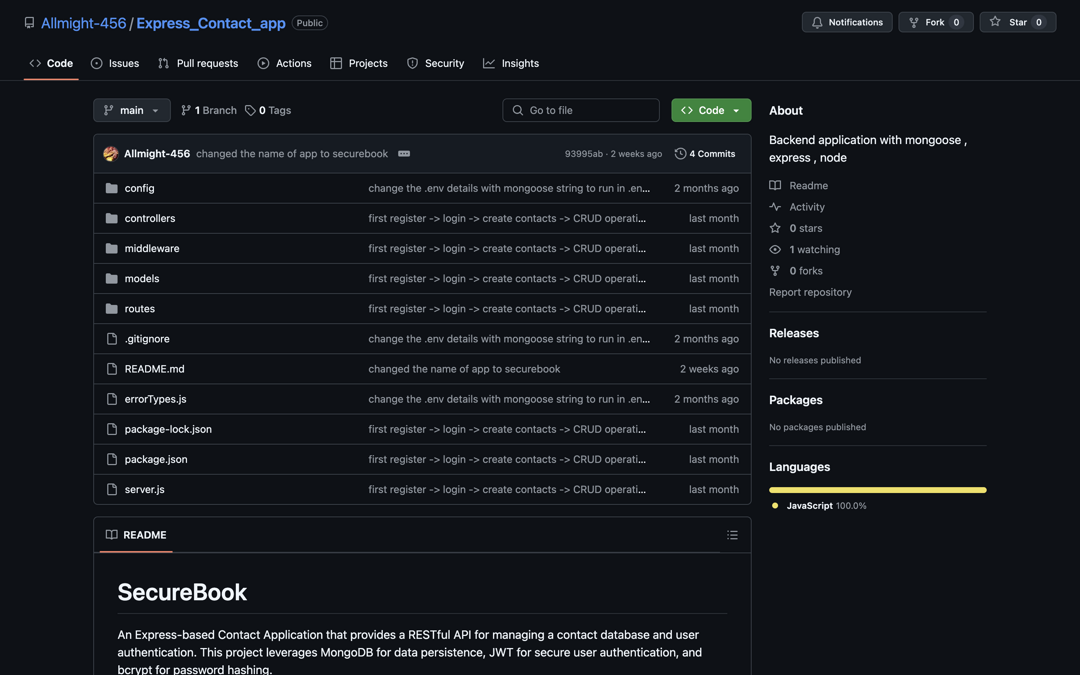1080x675 pixels.
Task: Expand commit message ellipsis icon
Action: coord(404,154)
